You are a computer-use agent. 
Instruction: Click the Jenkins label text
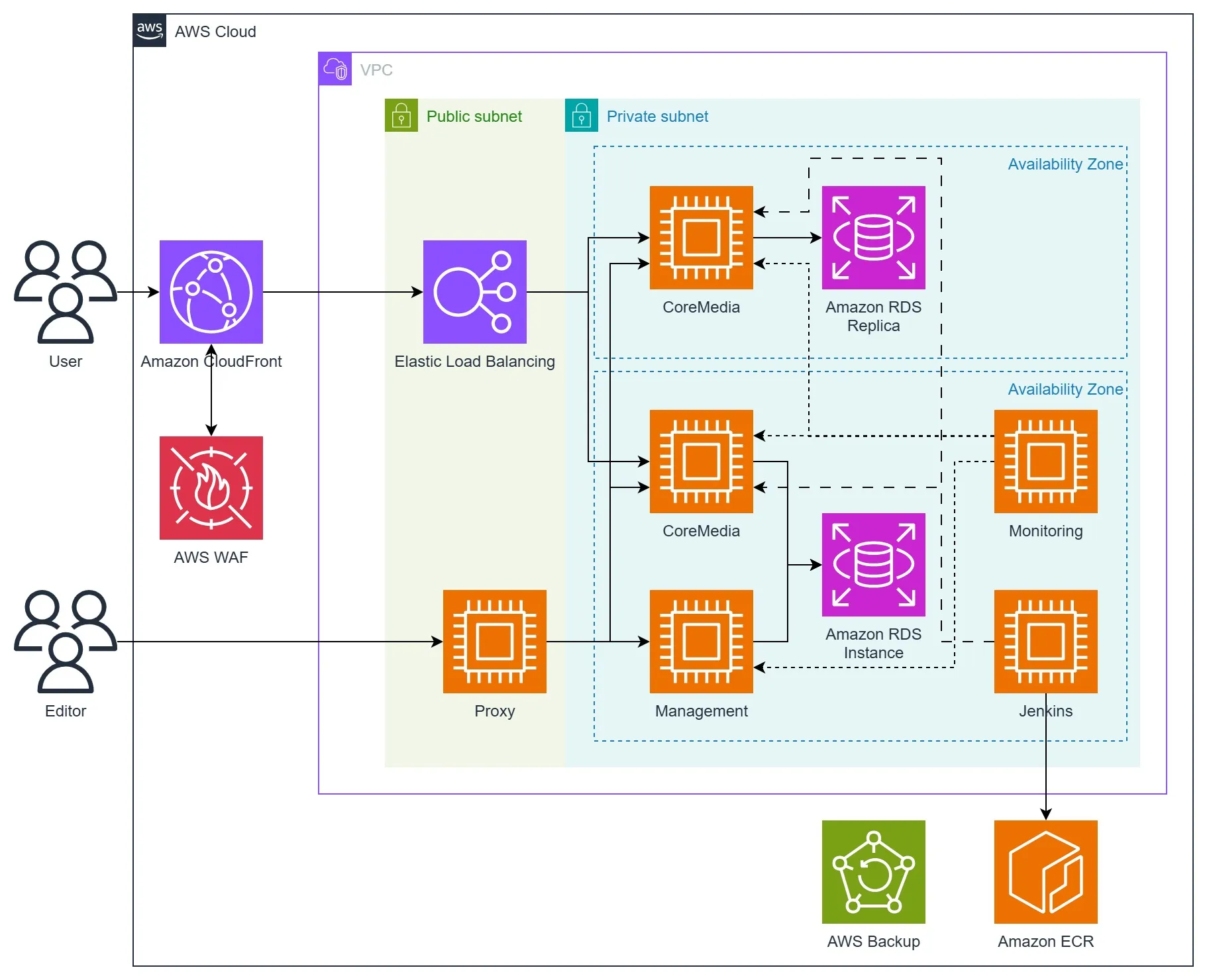click(x=1046, y=711)
